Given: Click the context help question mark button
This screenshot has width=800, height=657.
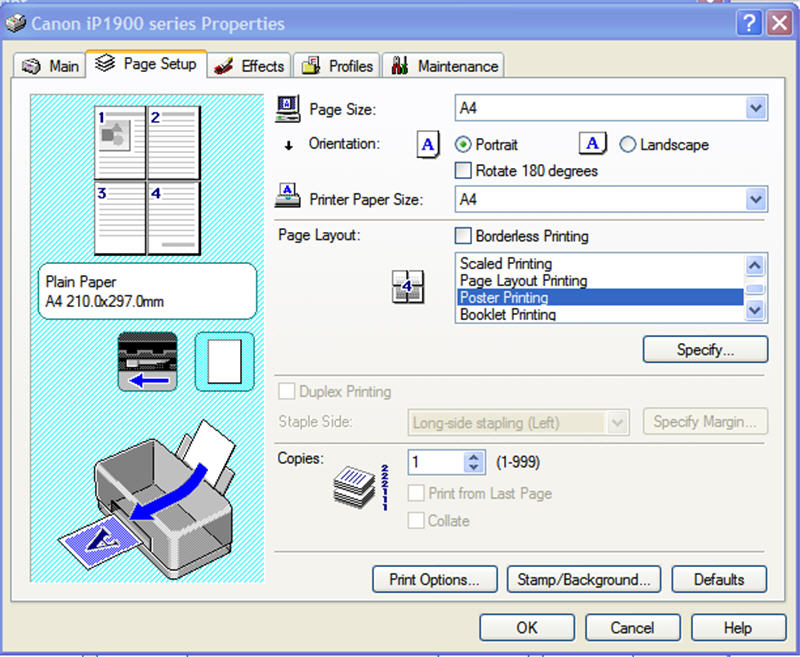Looking at the screenshot, I should coord(751,23).
